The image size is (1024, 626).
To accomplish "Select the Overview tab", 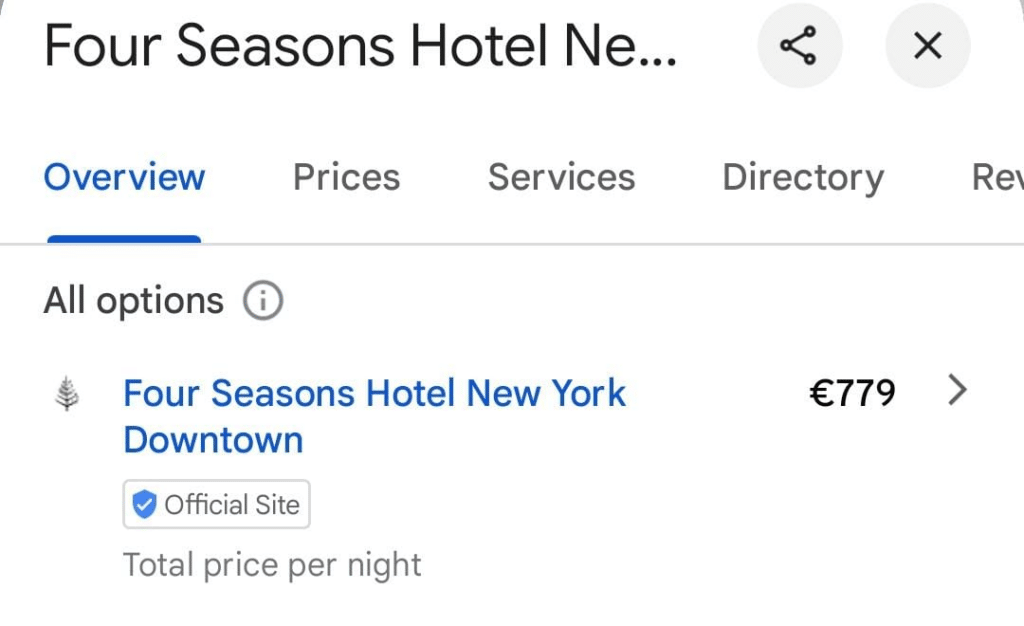I will tap(124, 177).
